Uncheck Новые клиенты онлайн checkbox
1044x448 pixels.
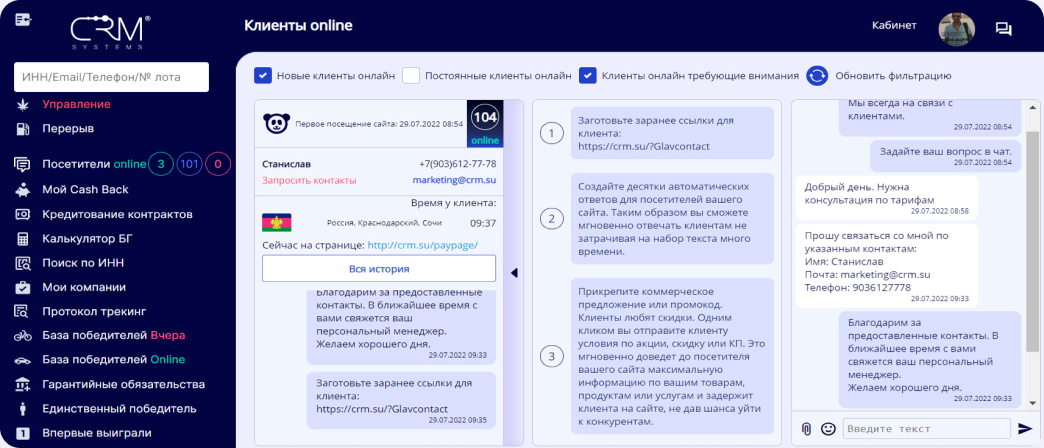click(262, 75)
